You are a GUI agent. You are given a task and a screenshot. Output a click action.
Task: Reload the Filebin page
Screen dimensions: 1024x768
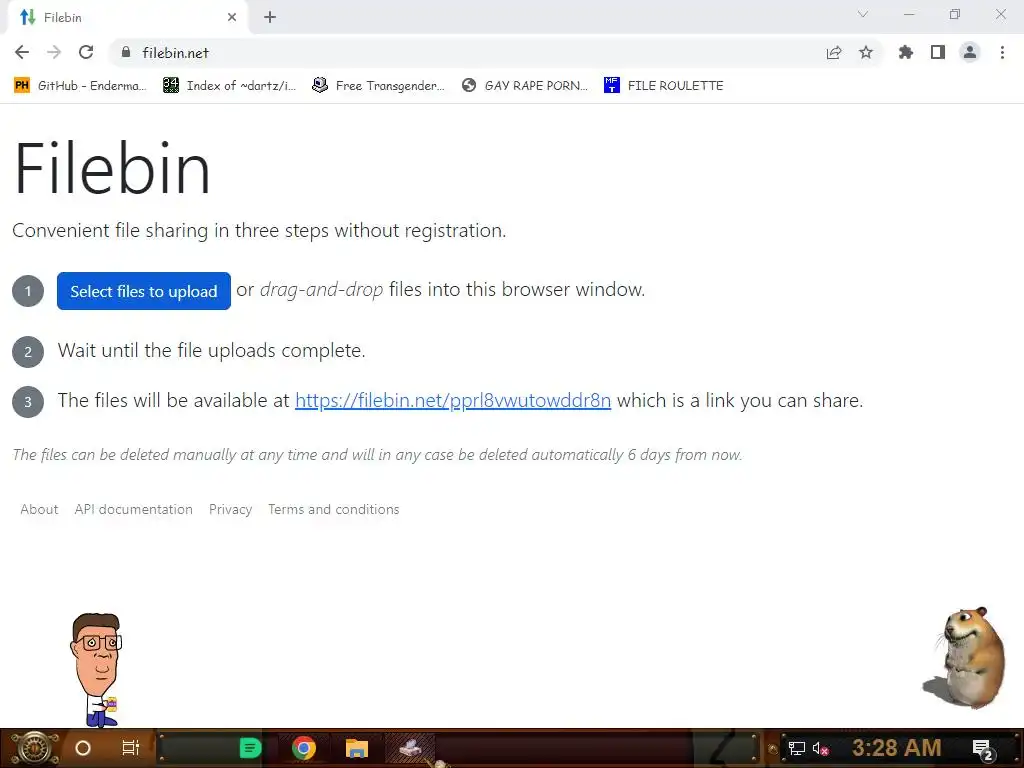coord(86,52)
